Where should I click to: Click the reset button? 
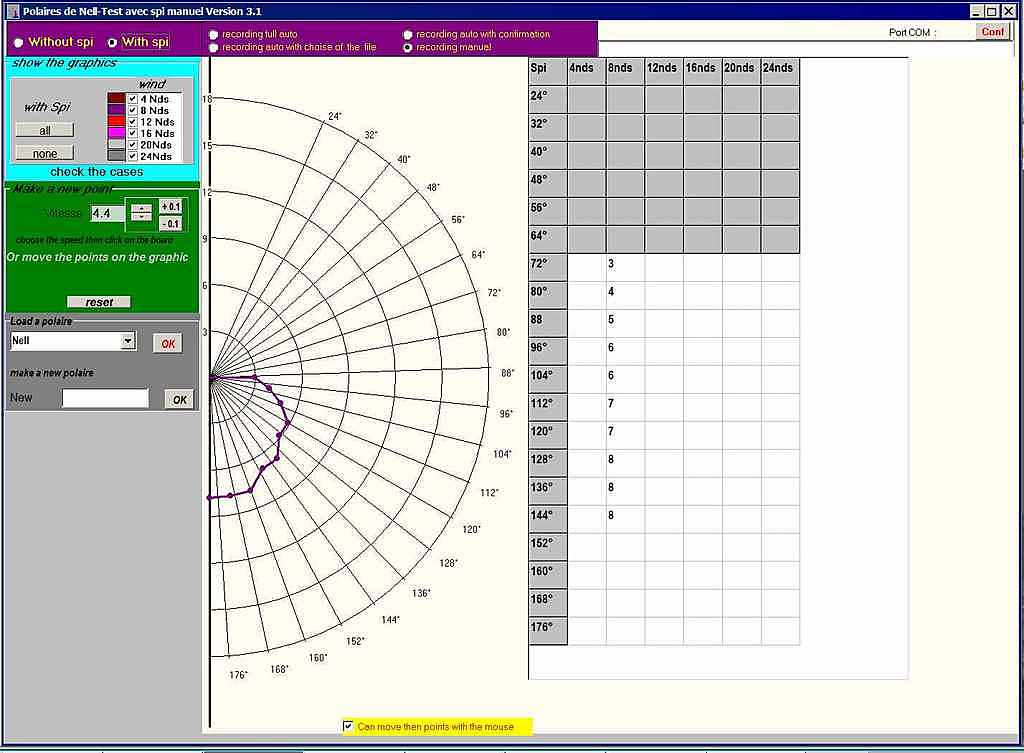pyautogui.click(x=99, y=302)
